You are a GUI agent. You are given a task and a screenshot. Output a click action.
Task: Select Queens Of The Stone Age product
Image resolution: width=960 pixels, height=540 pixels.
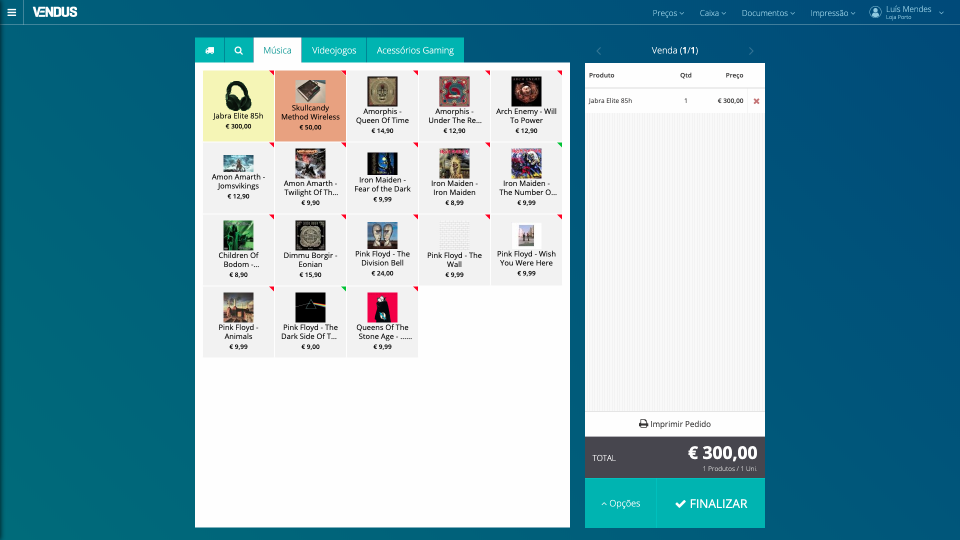pyautogui.click(x=382, y=322)
